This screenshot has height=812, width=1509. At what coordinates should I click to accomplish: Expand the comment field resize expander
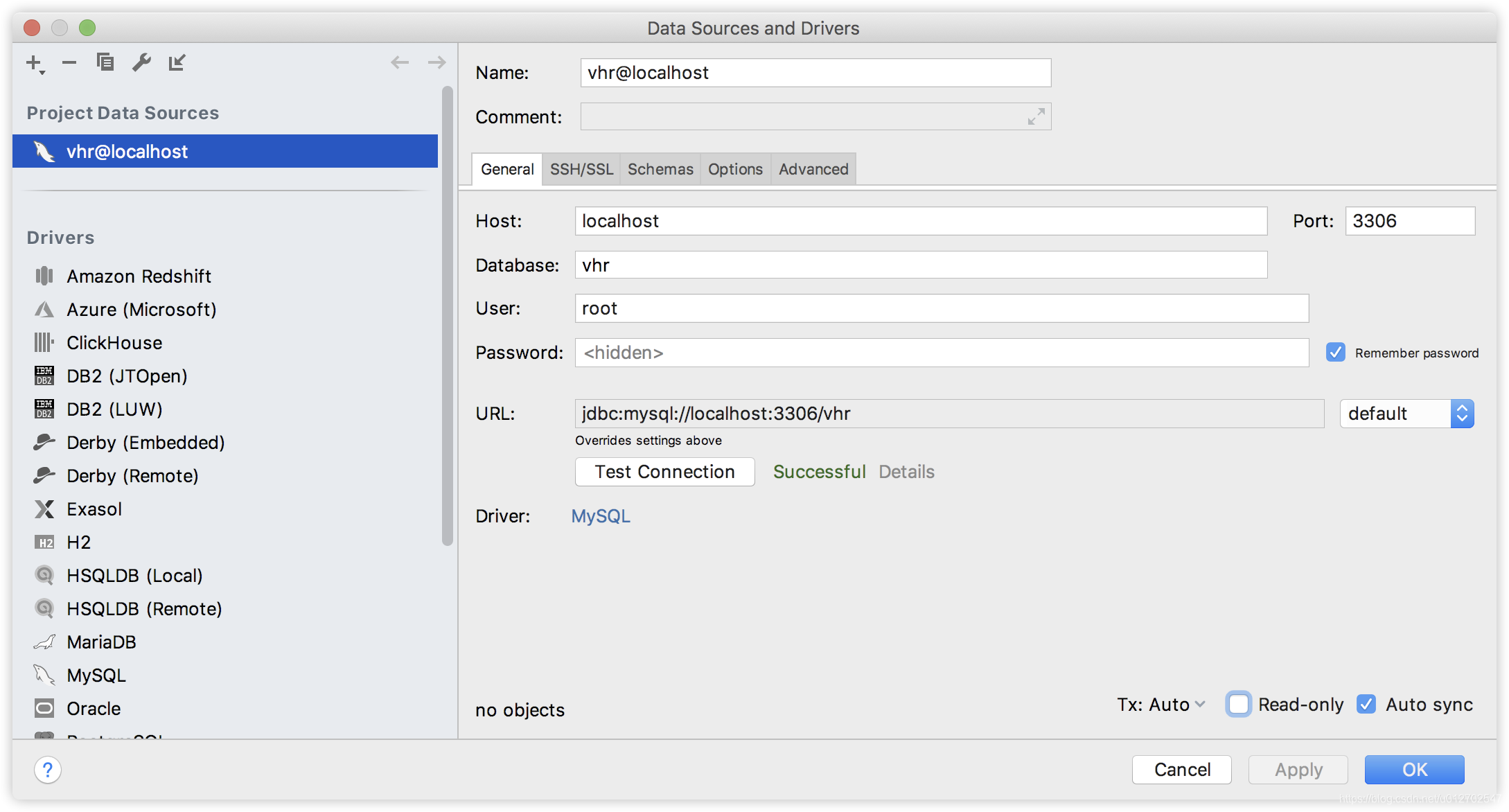click(x=1037, y=116)
